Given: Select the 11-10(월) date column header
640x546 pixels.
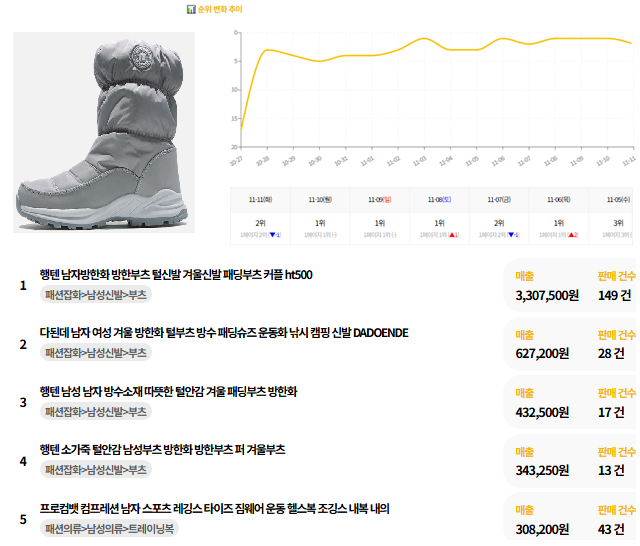Looking at the screenshot, I should (x=320, y=199).
